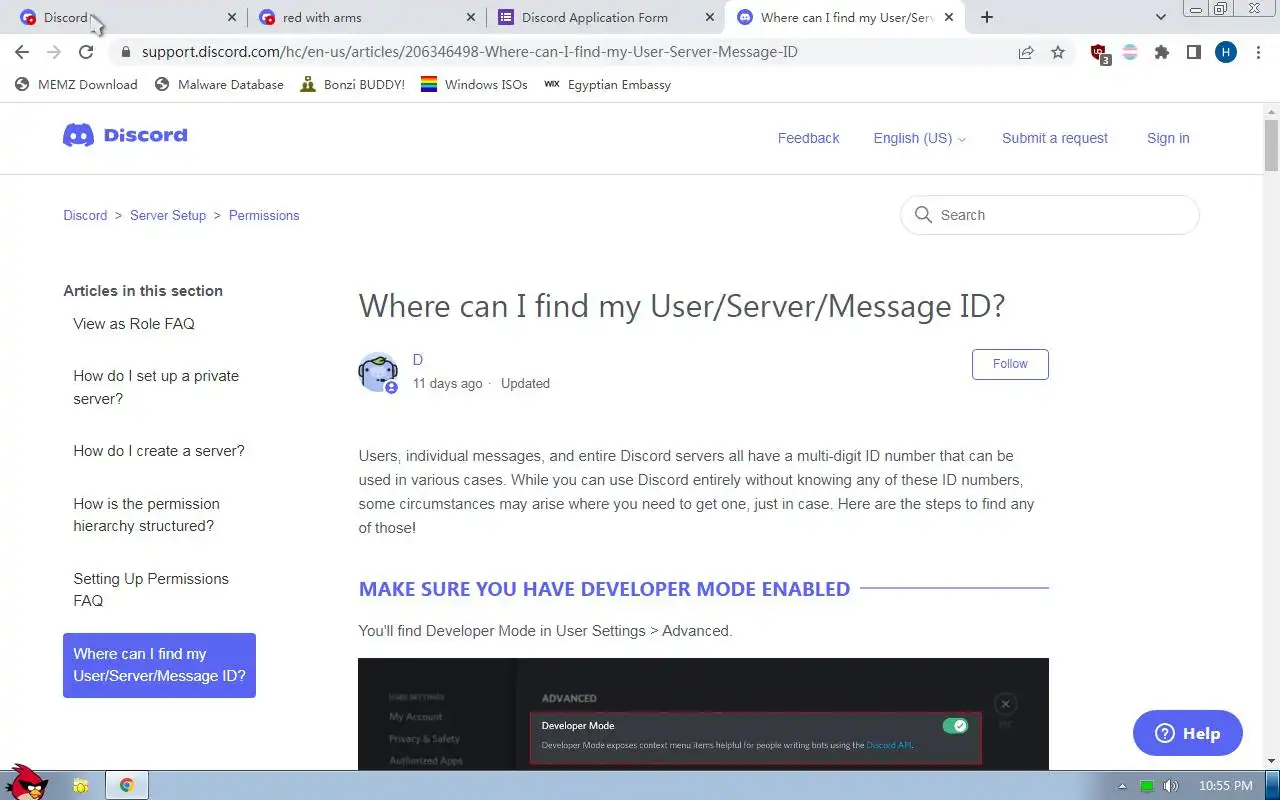This screenshot has width=1280, height=800.
Task: Open the Chrome icon in taskbar
Action: point(127,785)
